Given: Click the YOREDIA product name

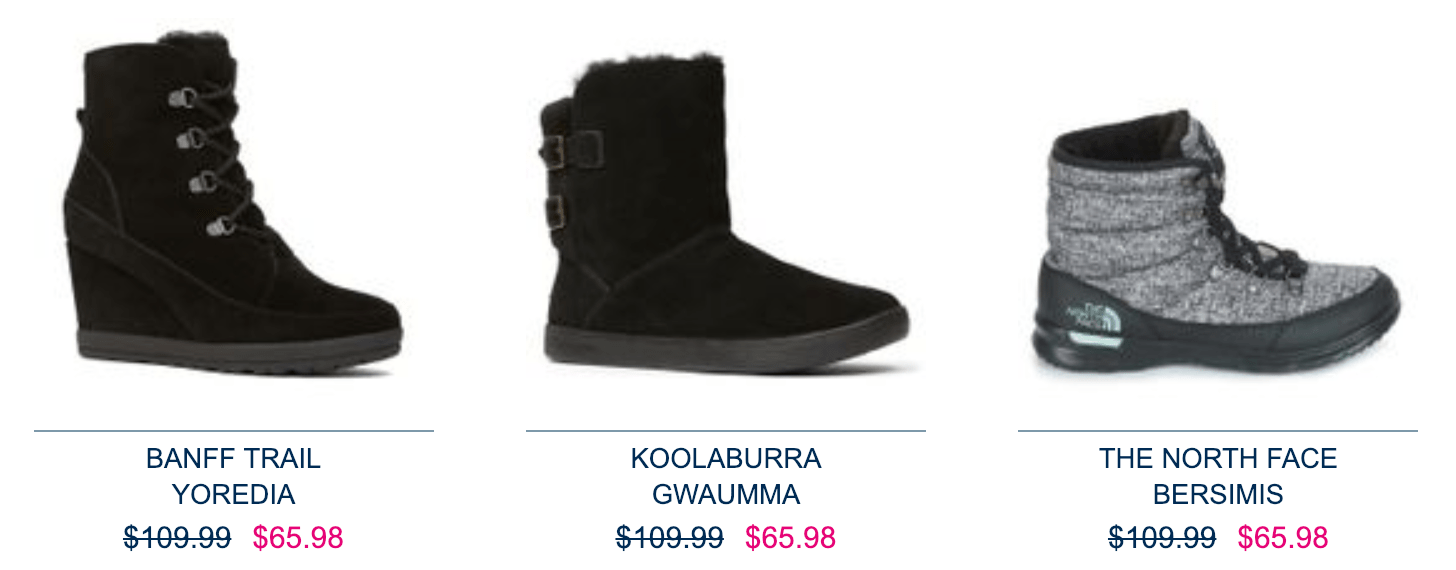Looking at the screenshot, I should pos(233,495).
